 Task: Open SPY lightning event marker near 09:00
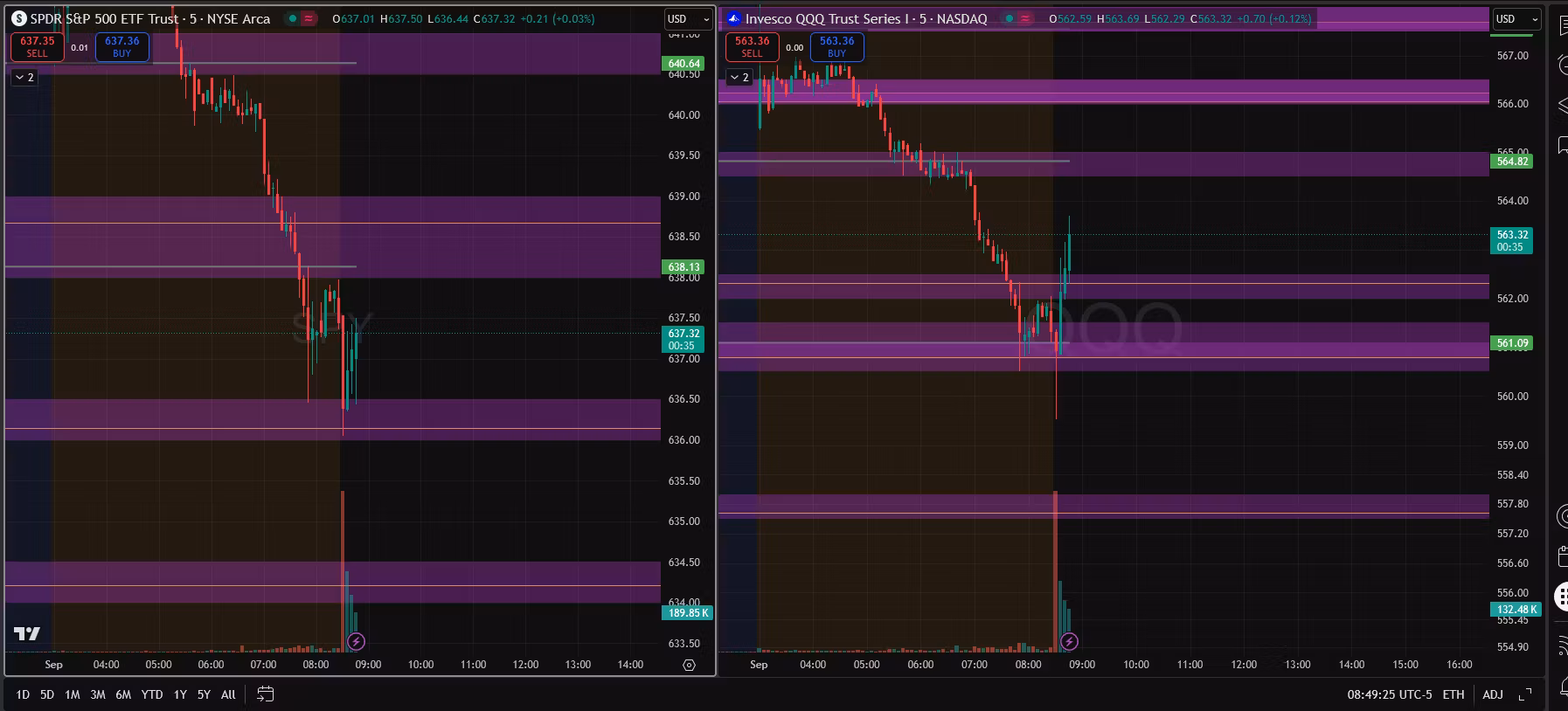[356, 642]
